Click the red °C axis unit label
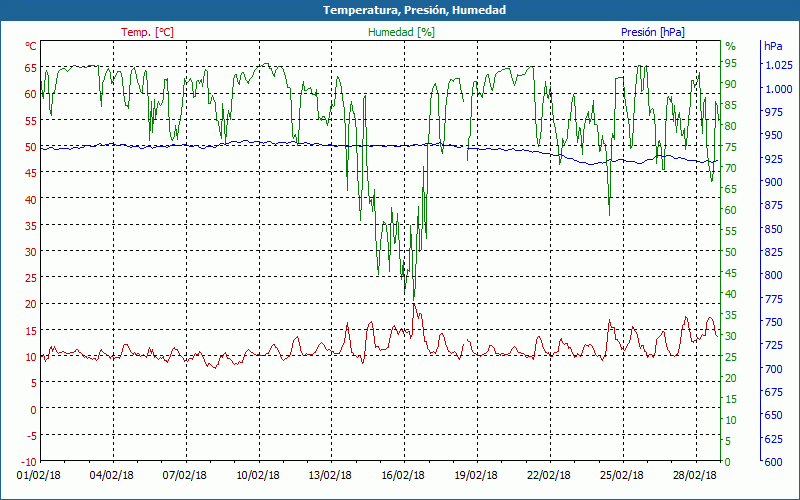 (x=31, y=46)
